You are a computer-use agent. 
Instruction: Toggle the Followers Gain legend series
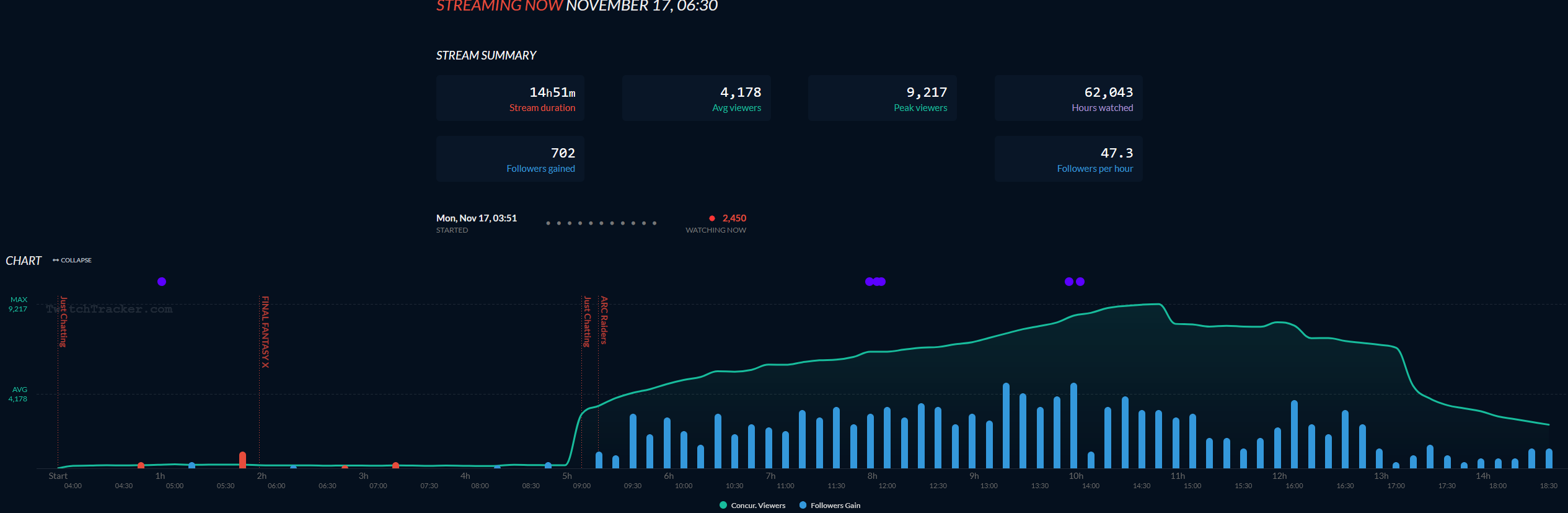[x=830, y=506]
